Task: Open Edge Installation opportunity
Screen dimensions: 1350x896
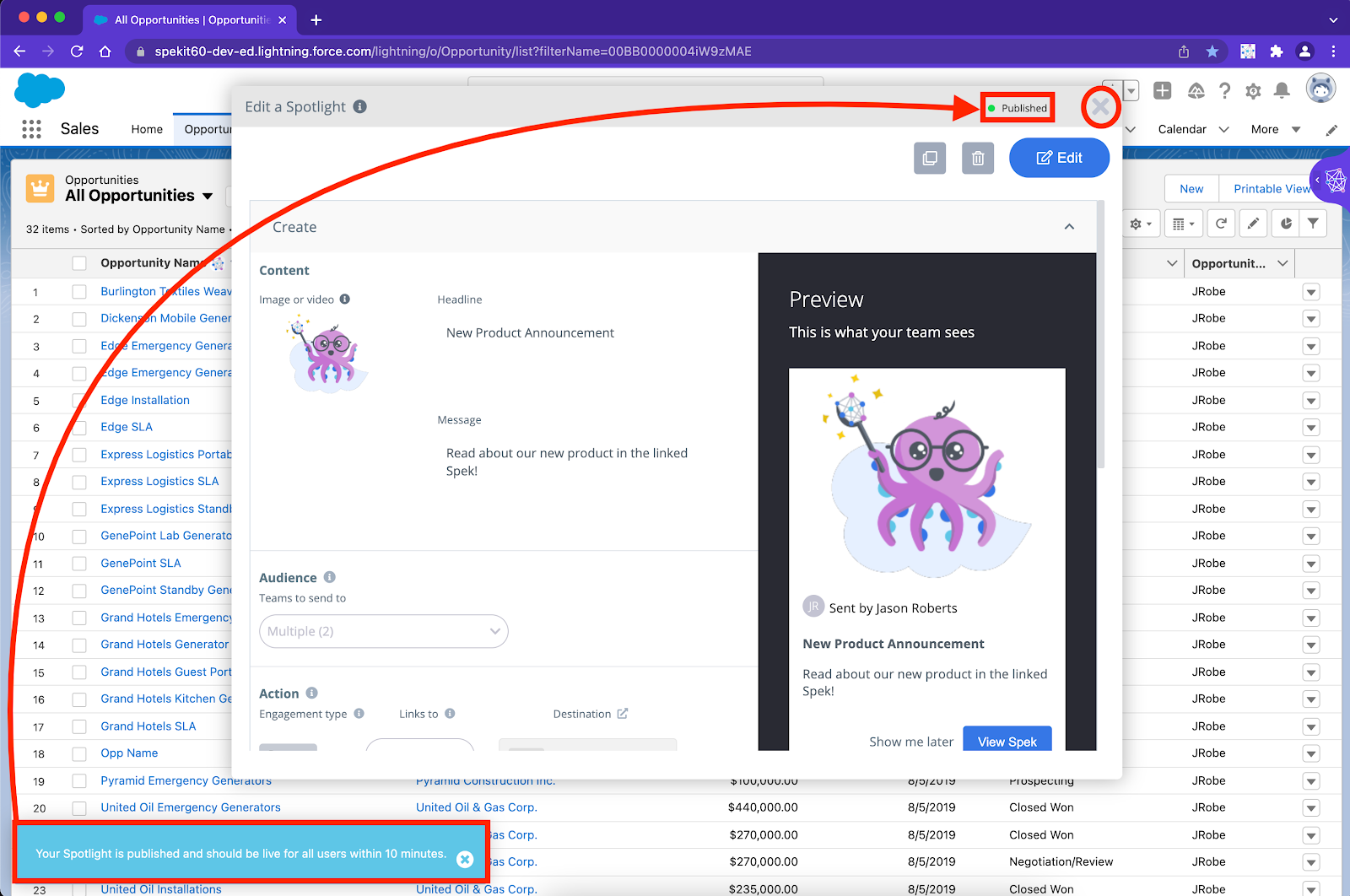Action: tap(145, 400)
